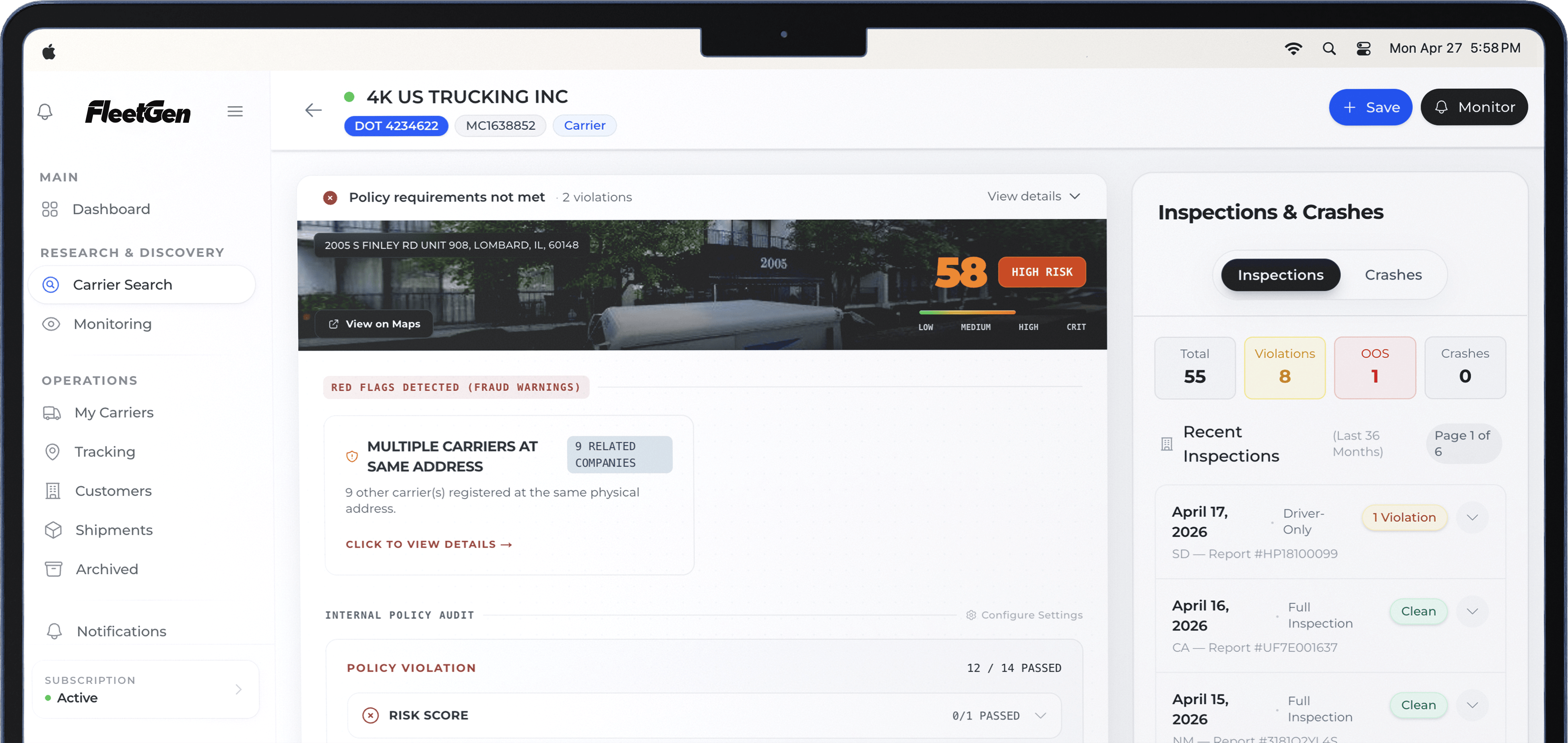Screen dimensions: 1568x743
Task: Go back using the left arrow icon
Action: point(314,110)
